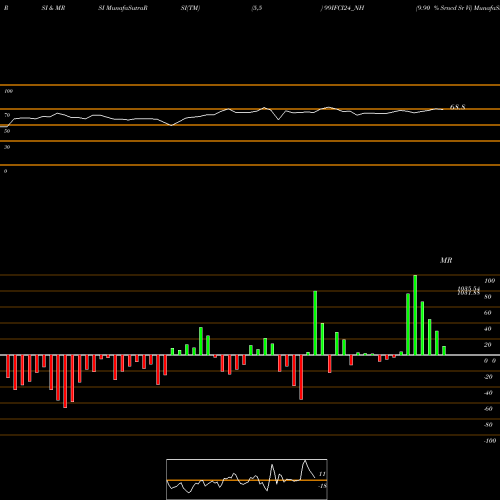The image size is (500, 500).
Task: Click the longest red MR histogram bar
Action: click(x=65, y=381)
